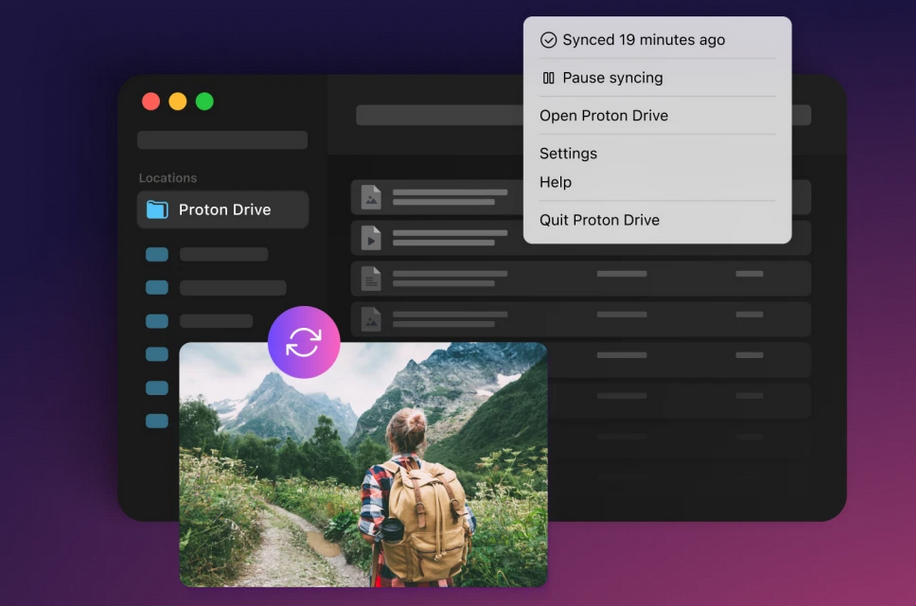916x606 pixels.
Task: Click the green maximize window button
Action: (x=204, y=102)
